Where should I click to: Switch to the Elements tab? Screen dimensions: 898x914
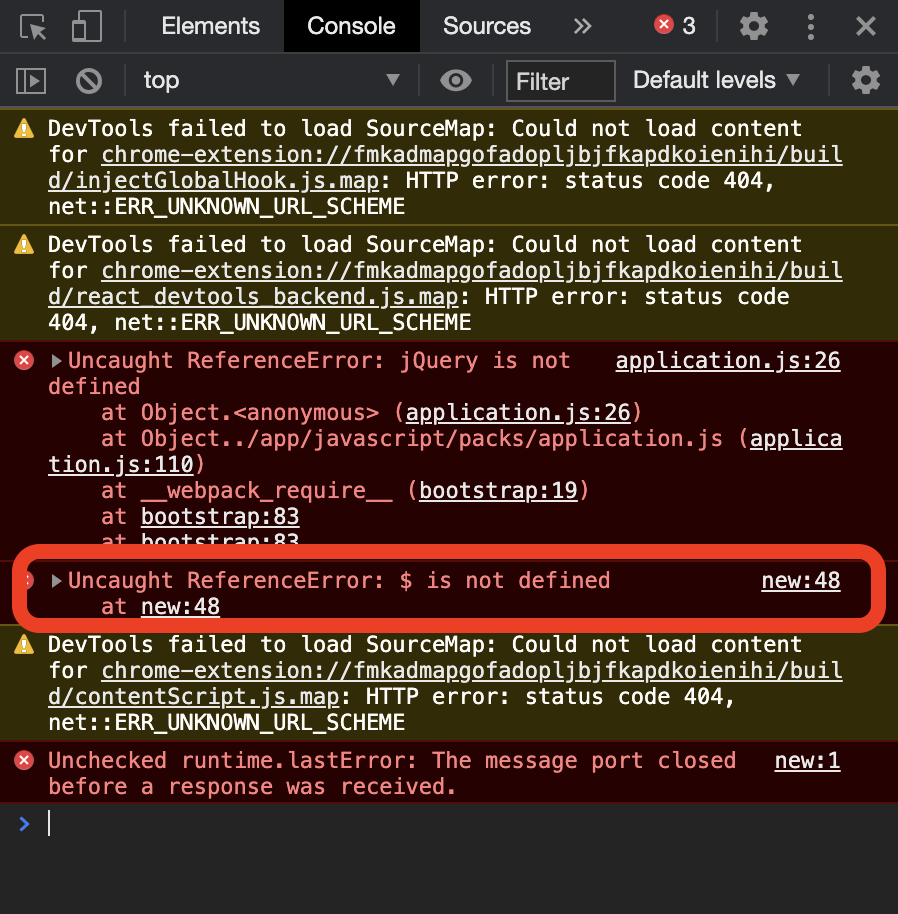(210, 26)
